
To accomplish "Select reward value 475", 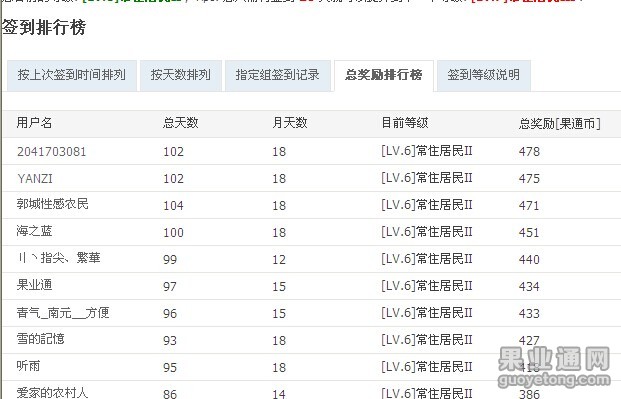I will tap(529, 179).
